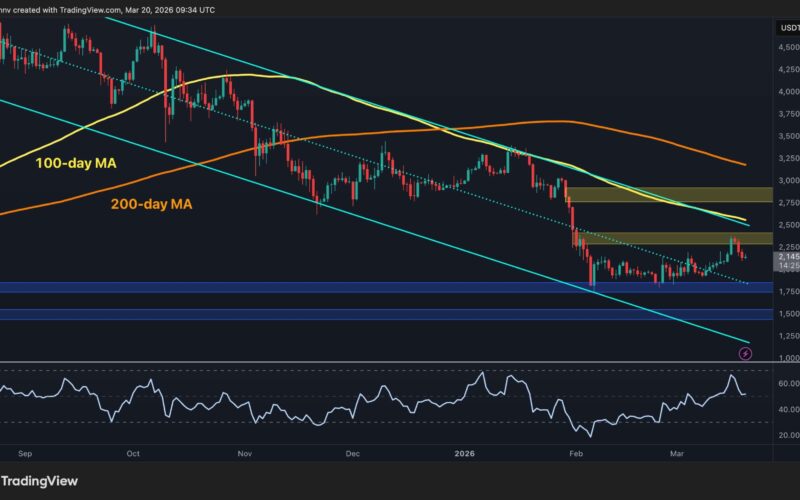Click the 1,000 price axis label
This screenshot has height=500, width=800.
(787, 358)
